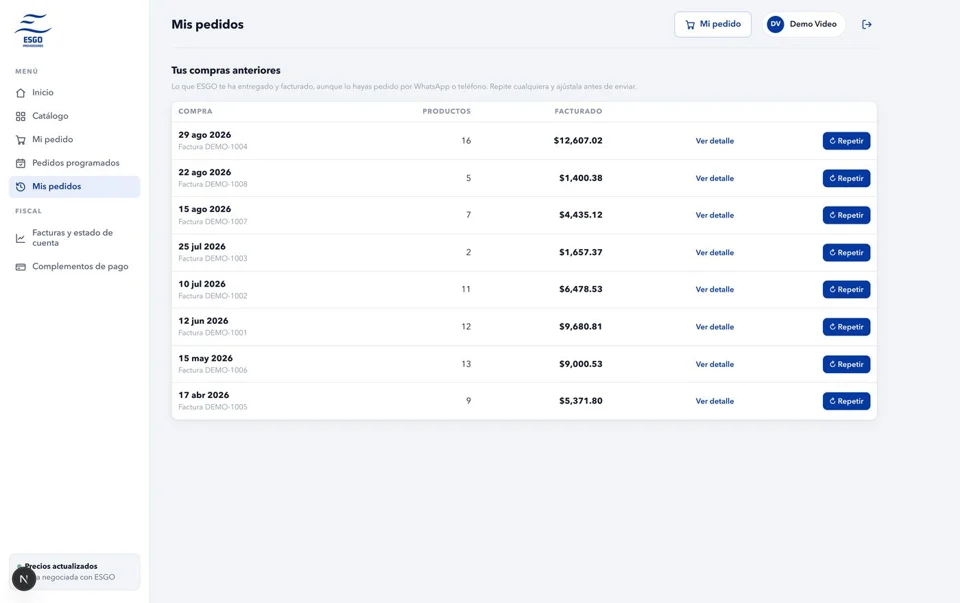The image size is (960, 603).
Task: Click the amount $6,478.53
Action: [x=580, y=289]
